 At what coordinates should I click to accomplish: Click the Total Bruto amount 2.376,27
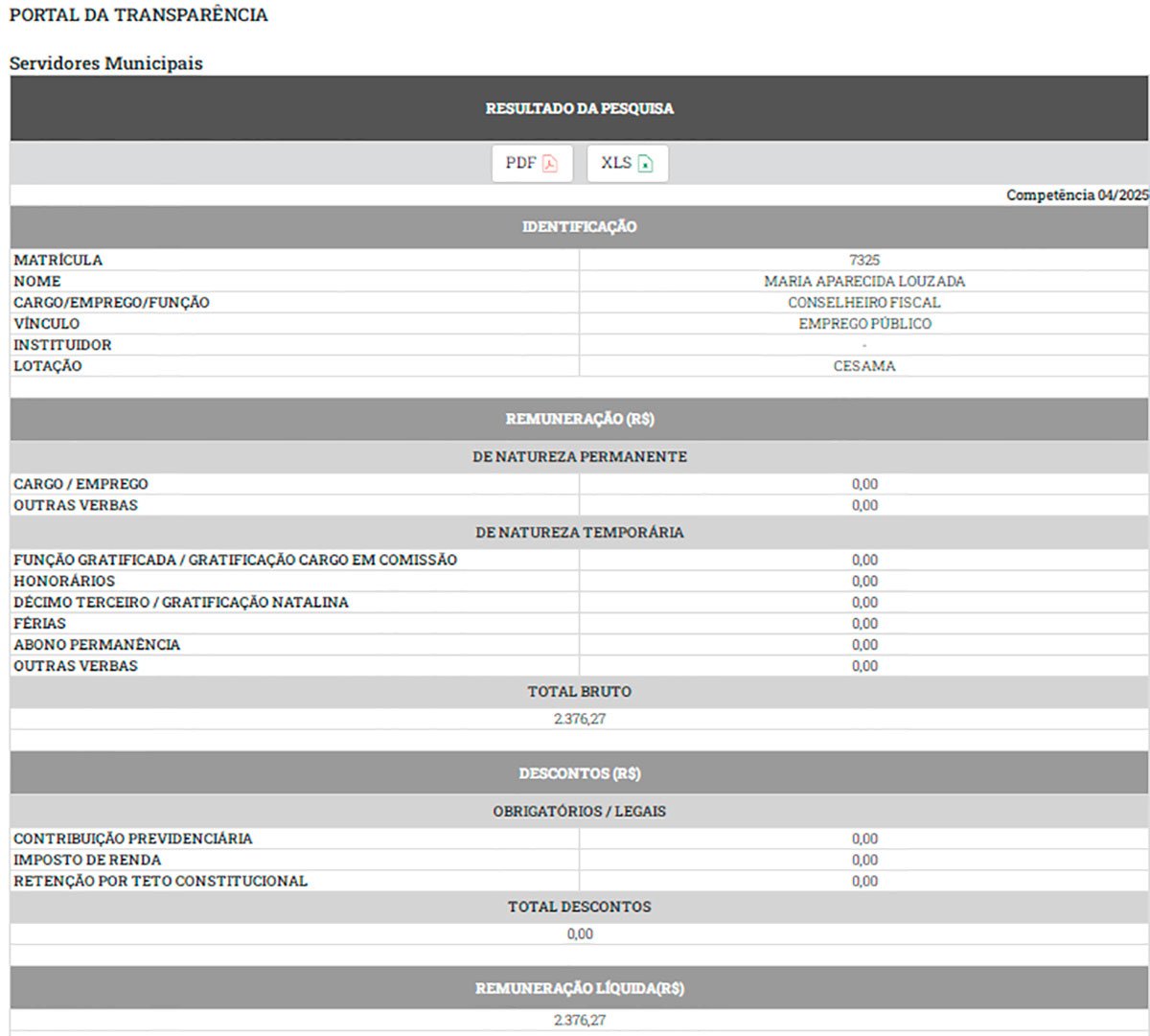[x=580, y=719]
